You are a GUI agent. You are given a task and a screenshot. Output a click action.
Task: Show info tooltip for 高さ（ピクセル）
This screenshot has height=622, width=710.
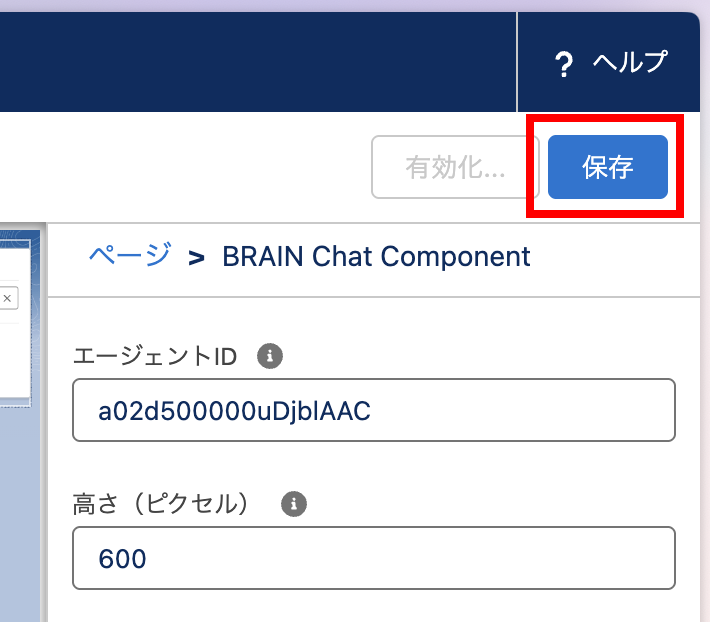click(293, 504)
